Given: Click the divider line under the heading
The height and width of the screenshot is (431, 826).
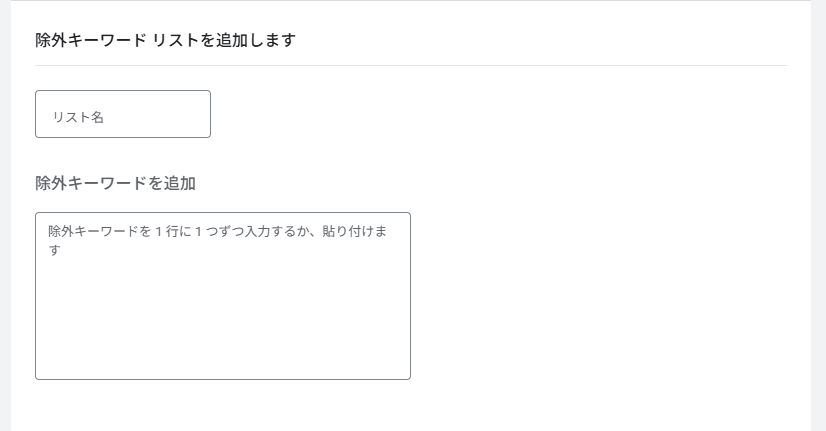Looking at the screenshot, I should [x=410, y=66].
